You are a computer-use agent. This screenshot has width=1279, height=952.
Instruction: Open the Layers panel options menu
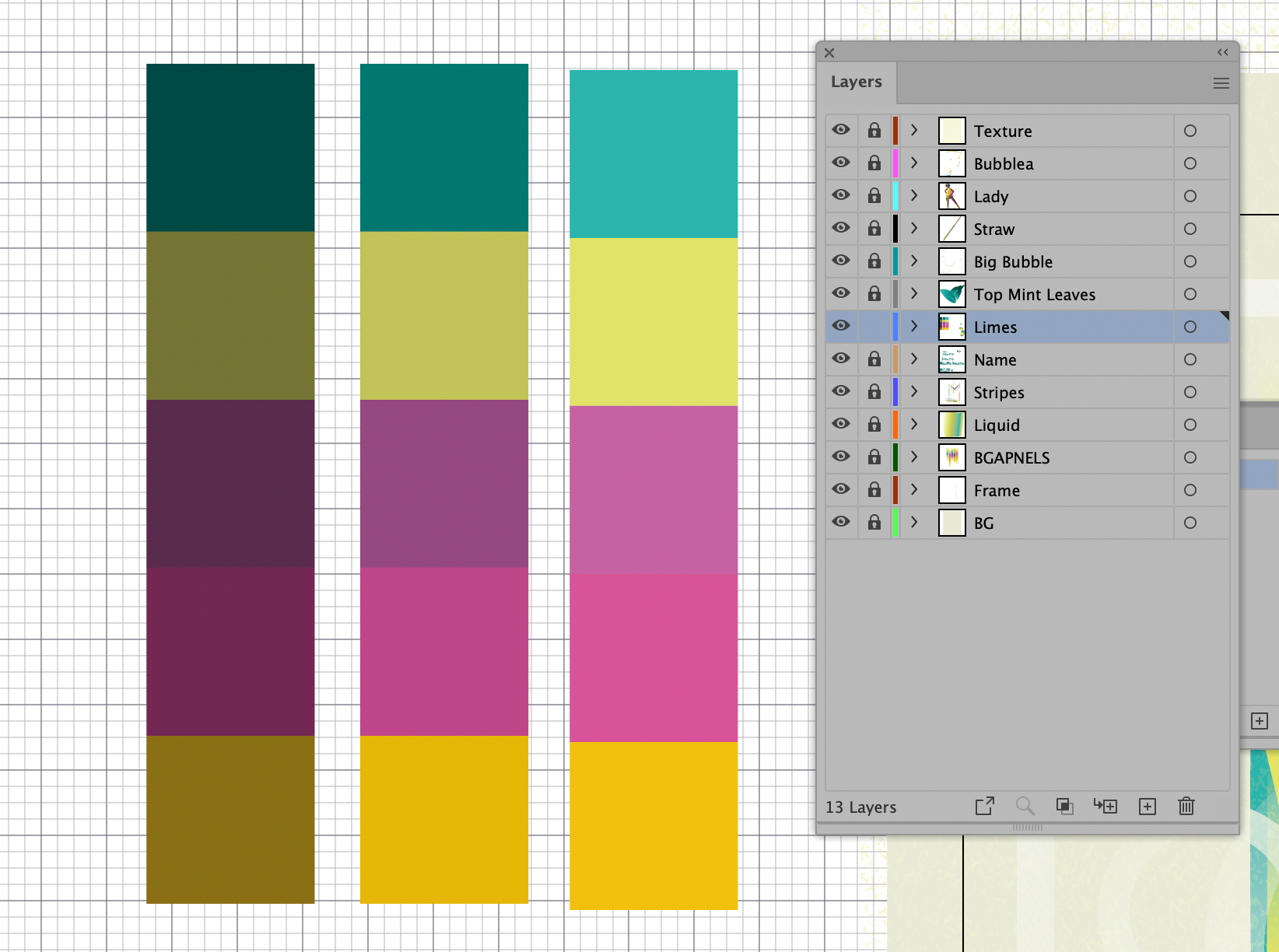1221,83
